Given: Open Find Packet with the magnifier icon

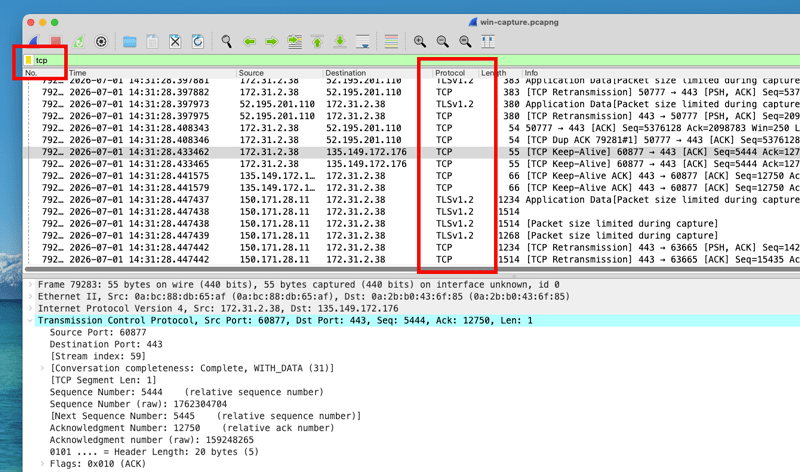Looking at the screenshot, I should coord(226,42).
